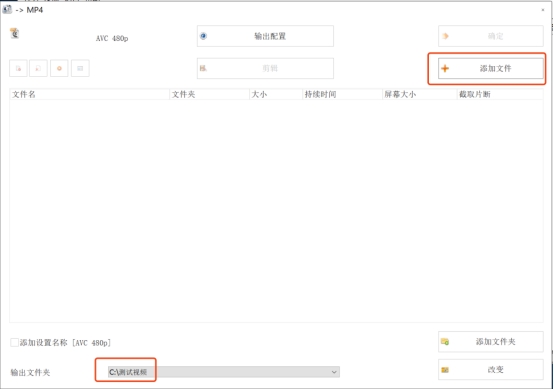Toggle the 添加设置名称 [AVC 480p] checkbox
Image resolution: width=554 pixels, height=390 pixels.
[14, 342]
